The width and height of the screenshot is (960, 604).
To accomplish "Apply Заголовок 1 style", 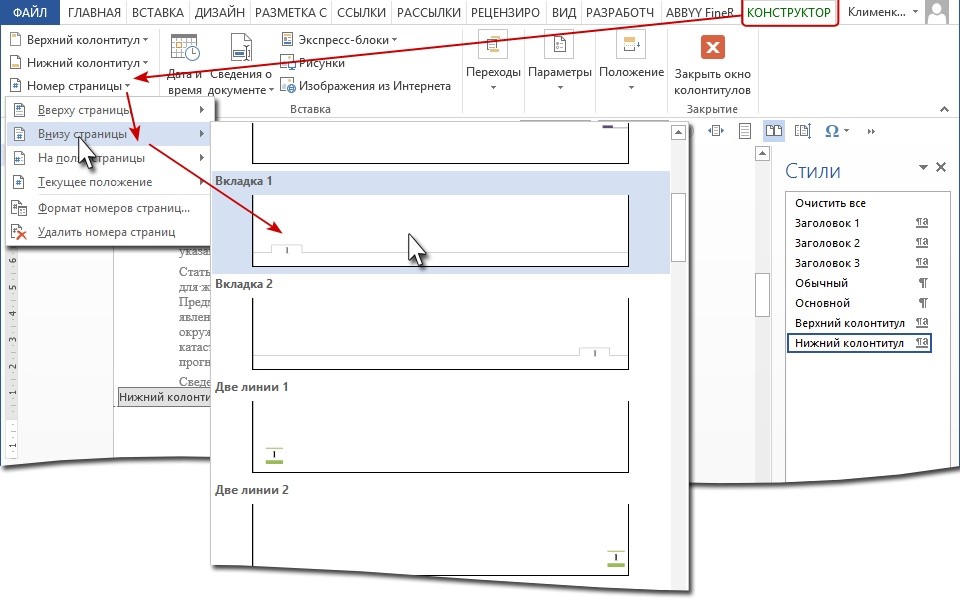I will pos(860,223).
